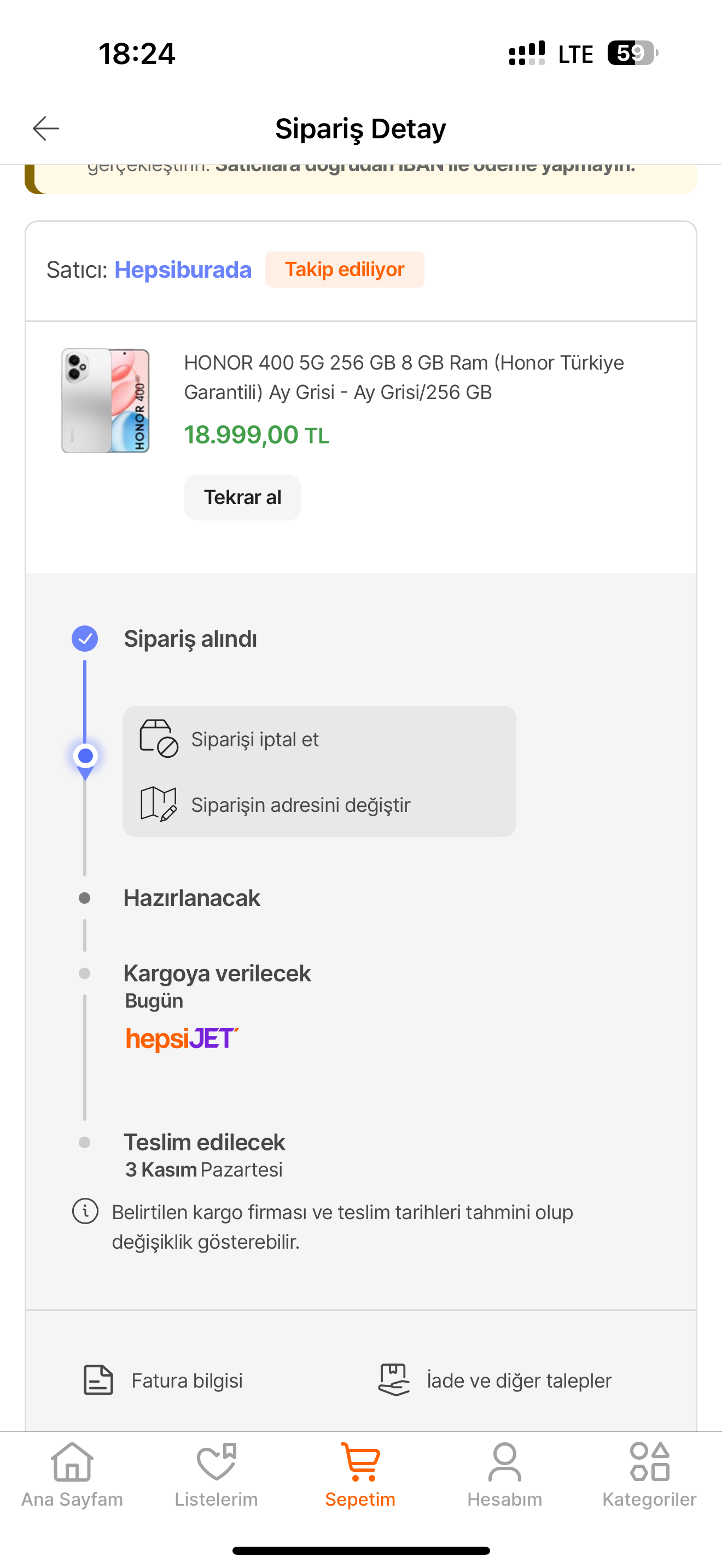Tap the blue Sipariş alındı checkmark
This screenshot has width=722, height=1568.
click(85, 639)
